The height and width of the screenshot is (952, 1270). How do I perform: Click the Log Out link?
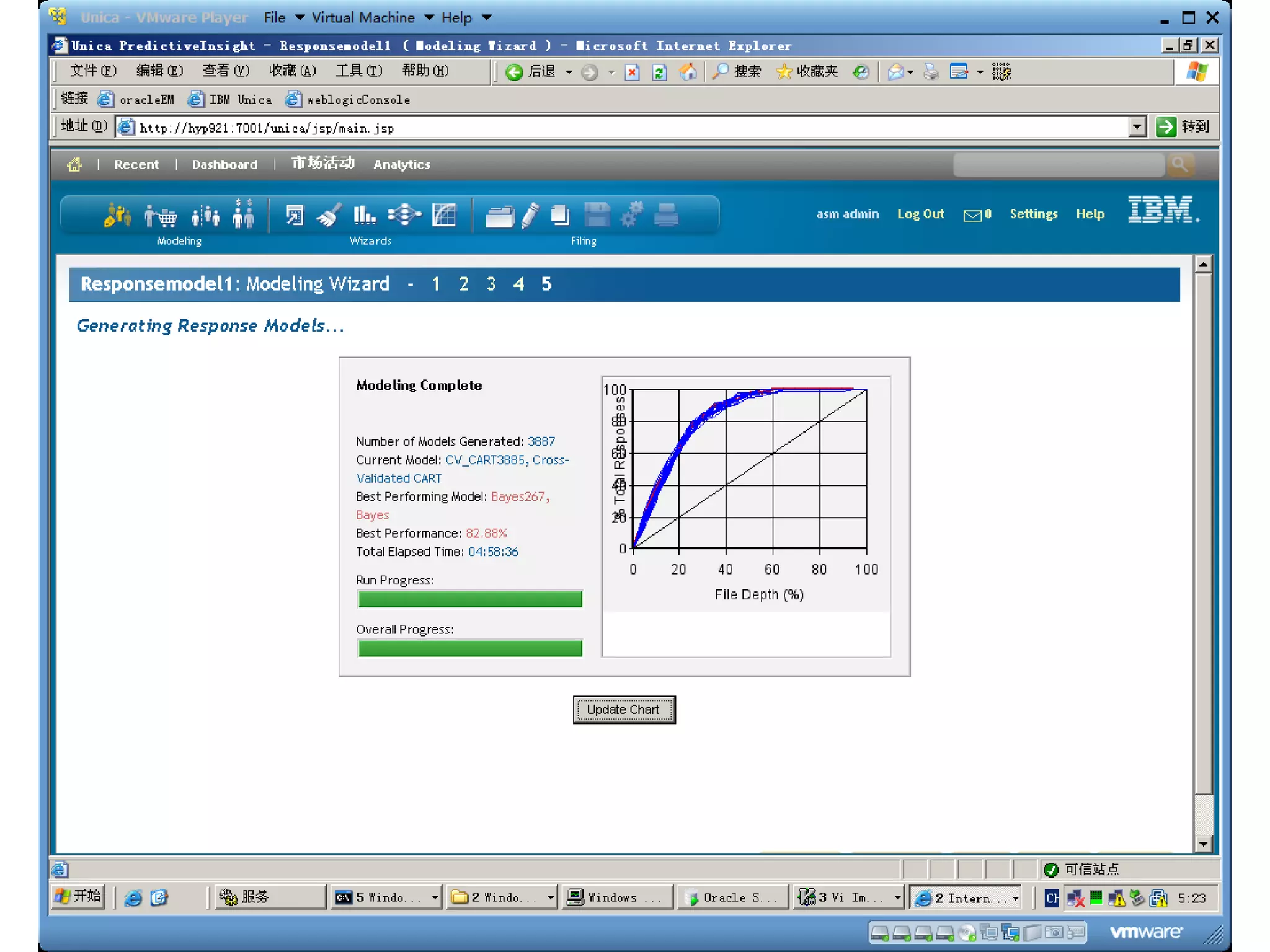920,214
